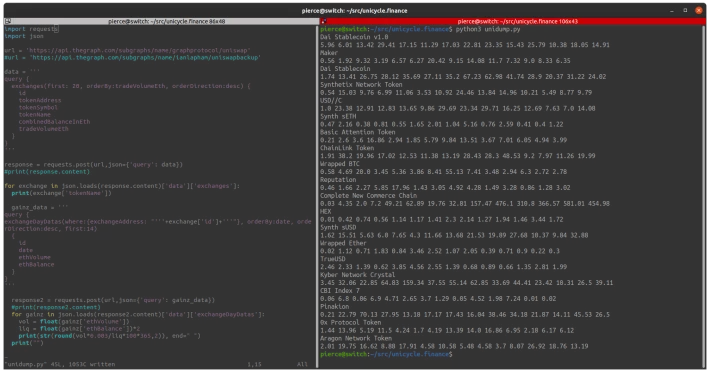Click the 'ChainLink Token' output line
Screen dimensions: 710x373
(347, 148)
